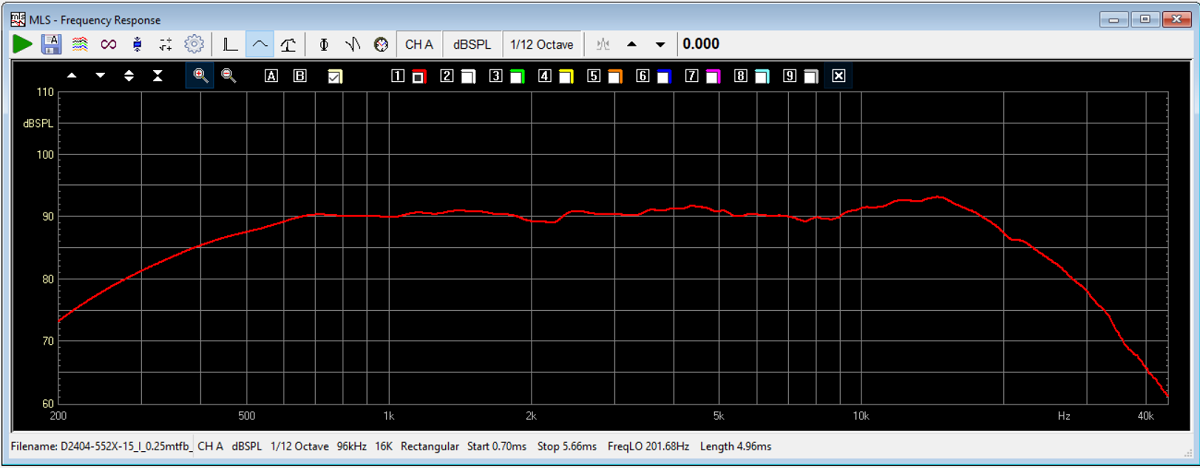This screenshot has width=1200, height=468.
Task: Click orange overlay 5 color swatch
Action: pos(615,76)
